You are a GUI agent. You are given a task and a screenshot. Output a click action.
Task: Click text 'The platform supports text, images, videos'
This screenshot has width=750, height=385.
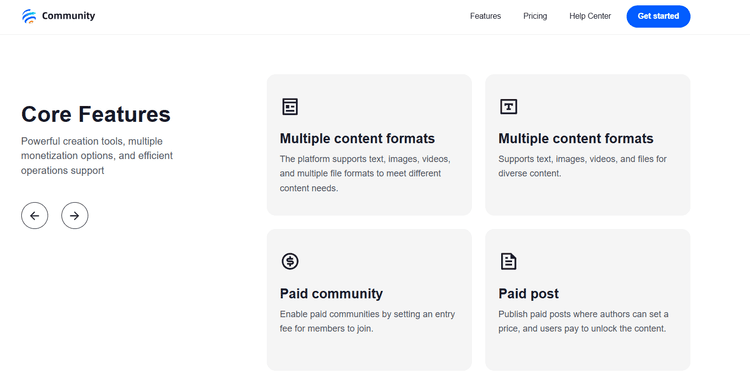click(365, 159)
